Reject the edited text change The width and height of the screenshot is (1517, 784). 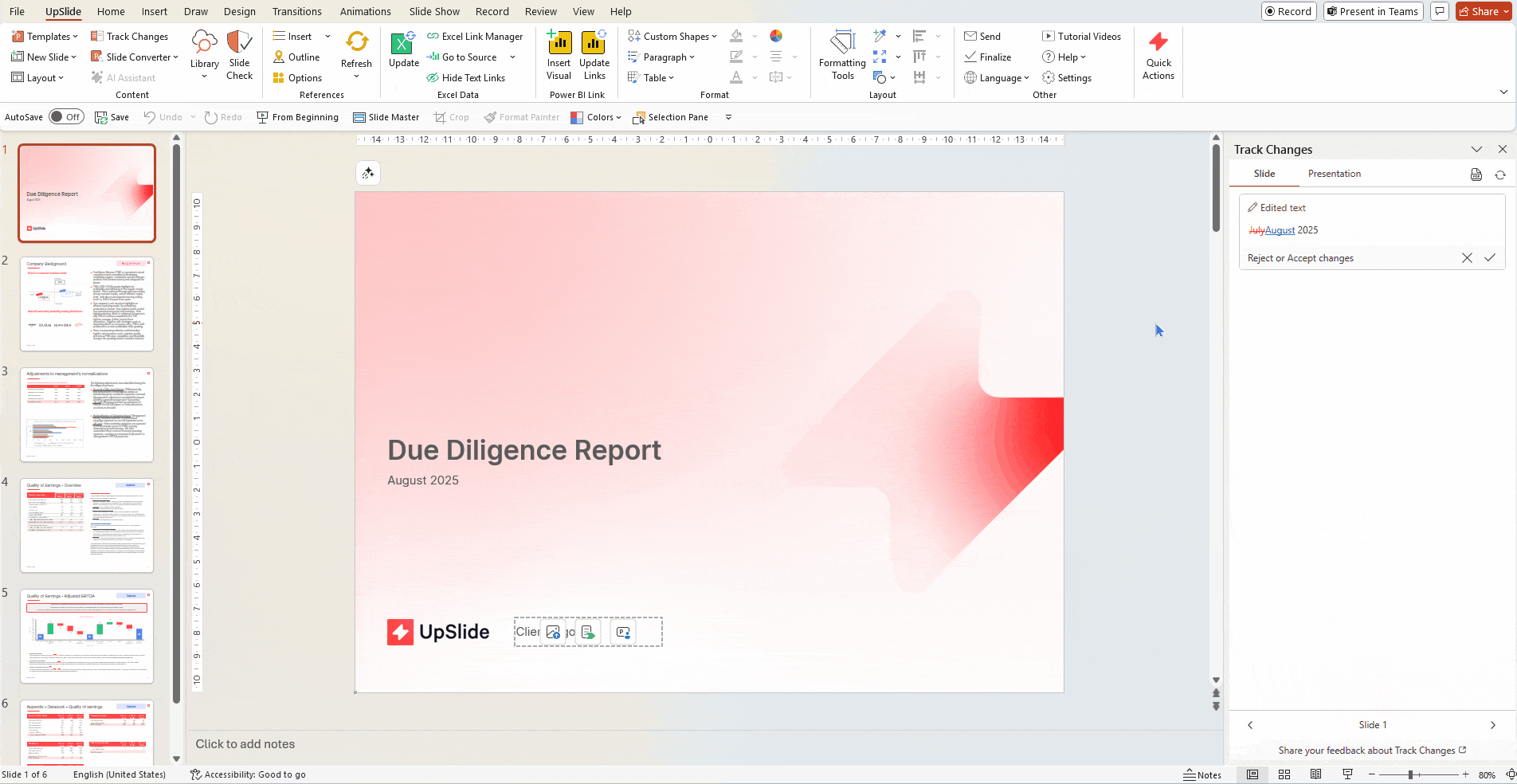(x=1467, y=258)
